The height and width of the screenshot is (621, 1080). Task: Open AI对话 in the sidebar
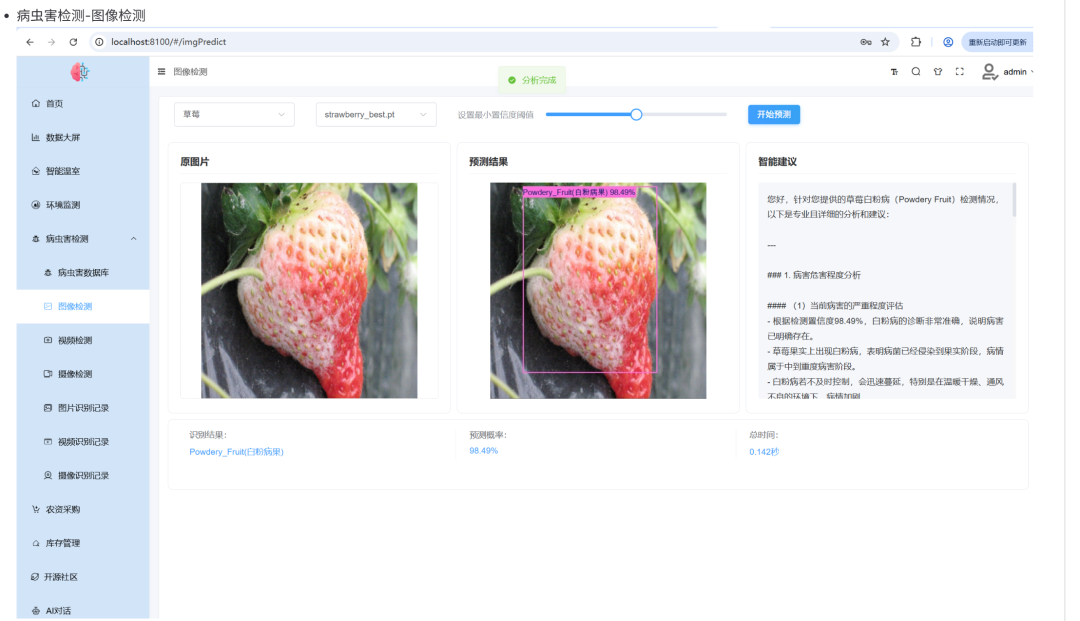point(83,611)
